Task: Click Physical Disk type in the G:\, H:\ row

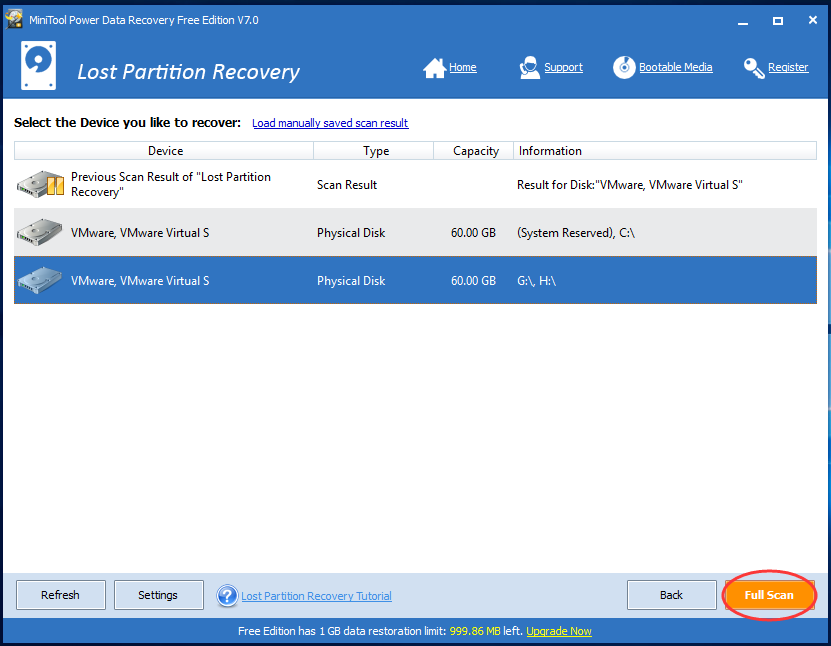Action: tap(351, 281)
